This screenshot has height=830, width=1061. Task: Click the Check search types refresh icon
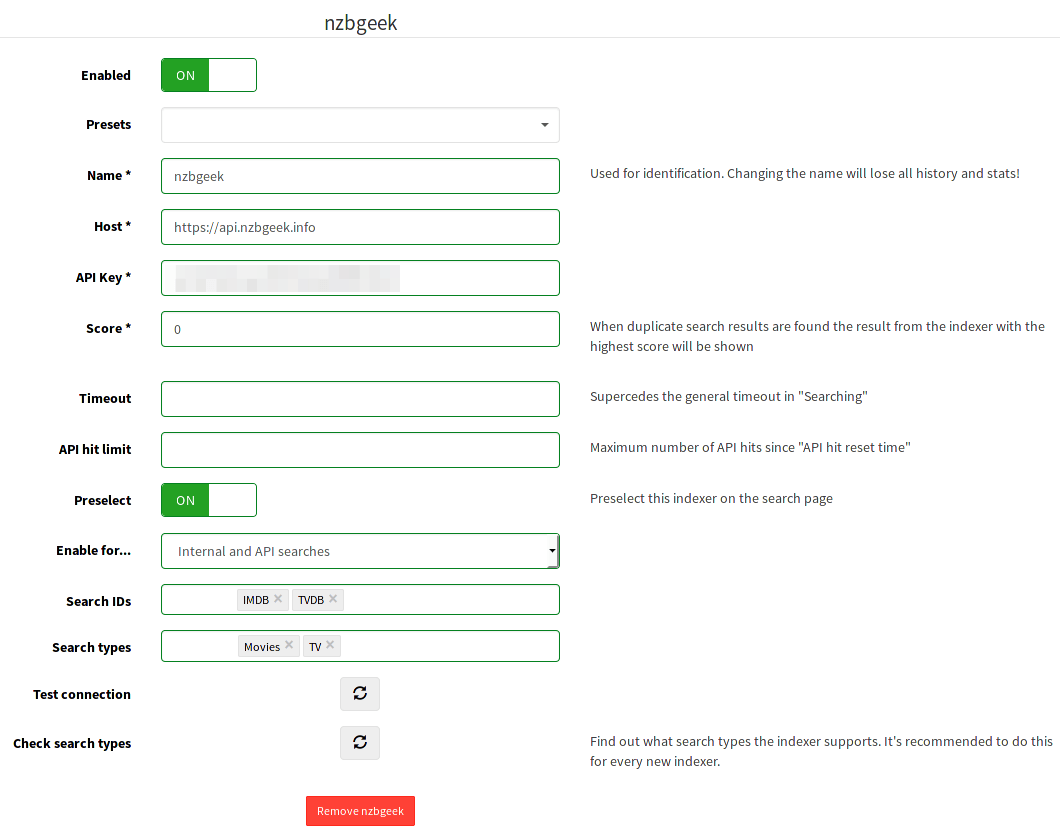(360, 743)
